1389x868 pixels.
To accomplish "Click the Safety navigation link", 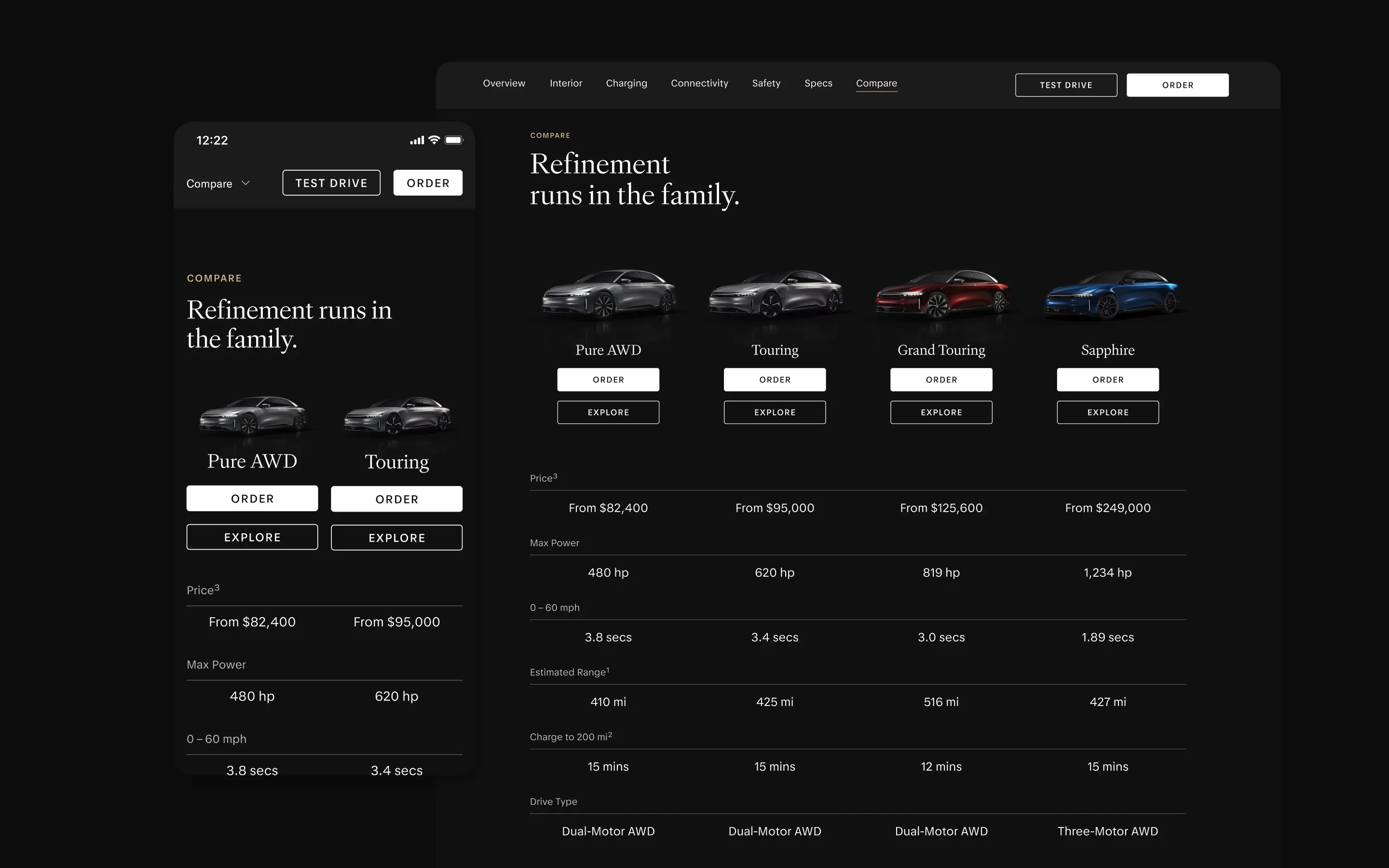I will click(766, 83).
